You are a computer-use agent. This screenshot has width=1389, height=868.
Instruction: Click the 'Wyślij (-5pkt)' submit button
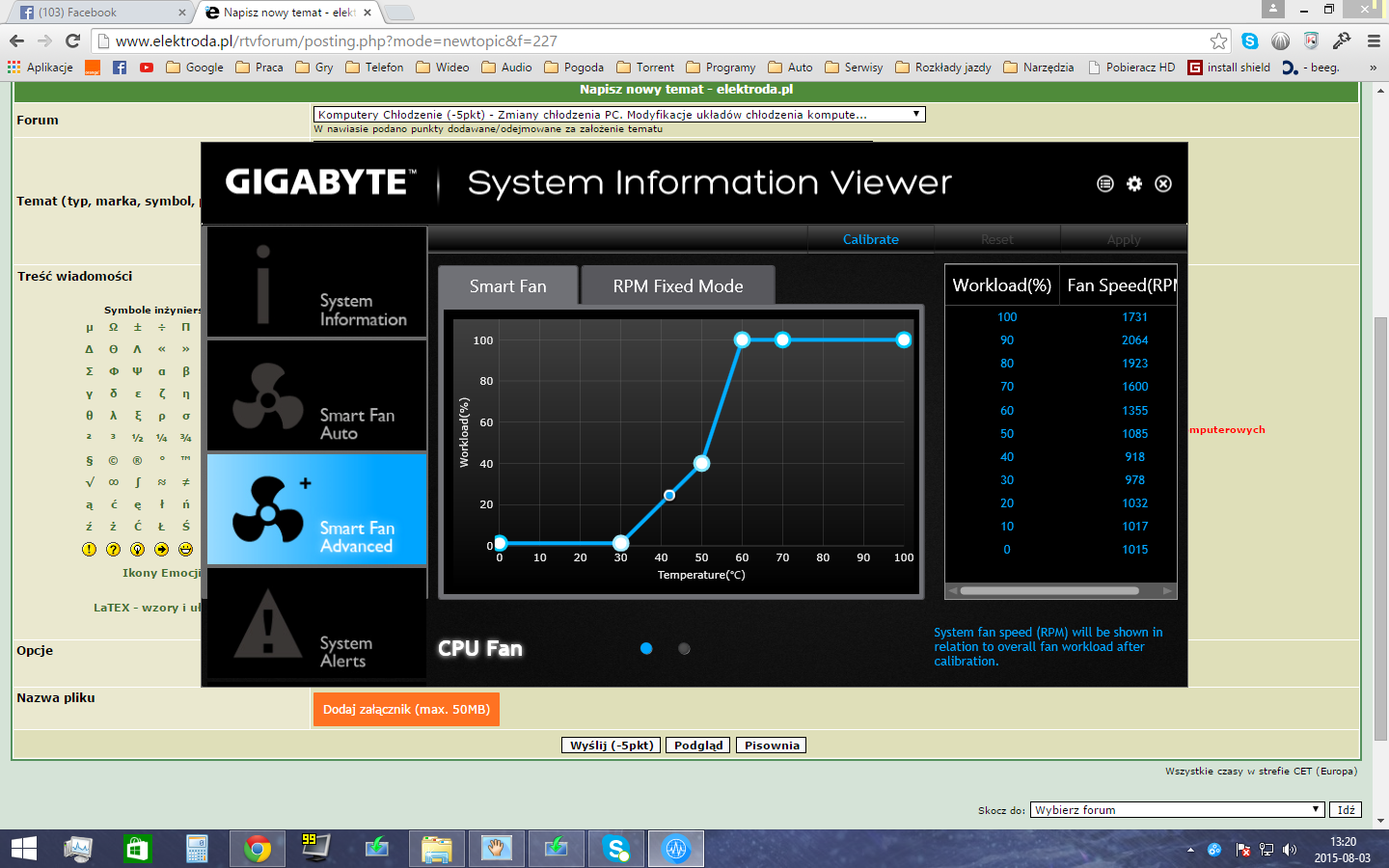(612, 745)
